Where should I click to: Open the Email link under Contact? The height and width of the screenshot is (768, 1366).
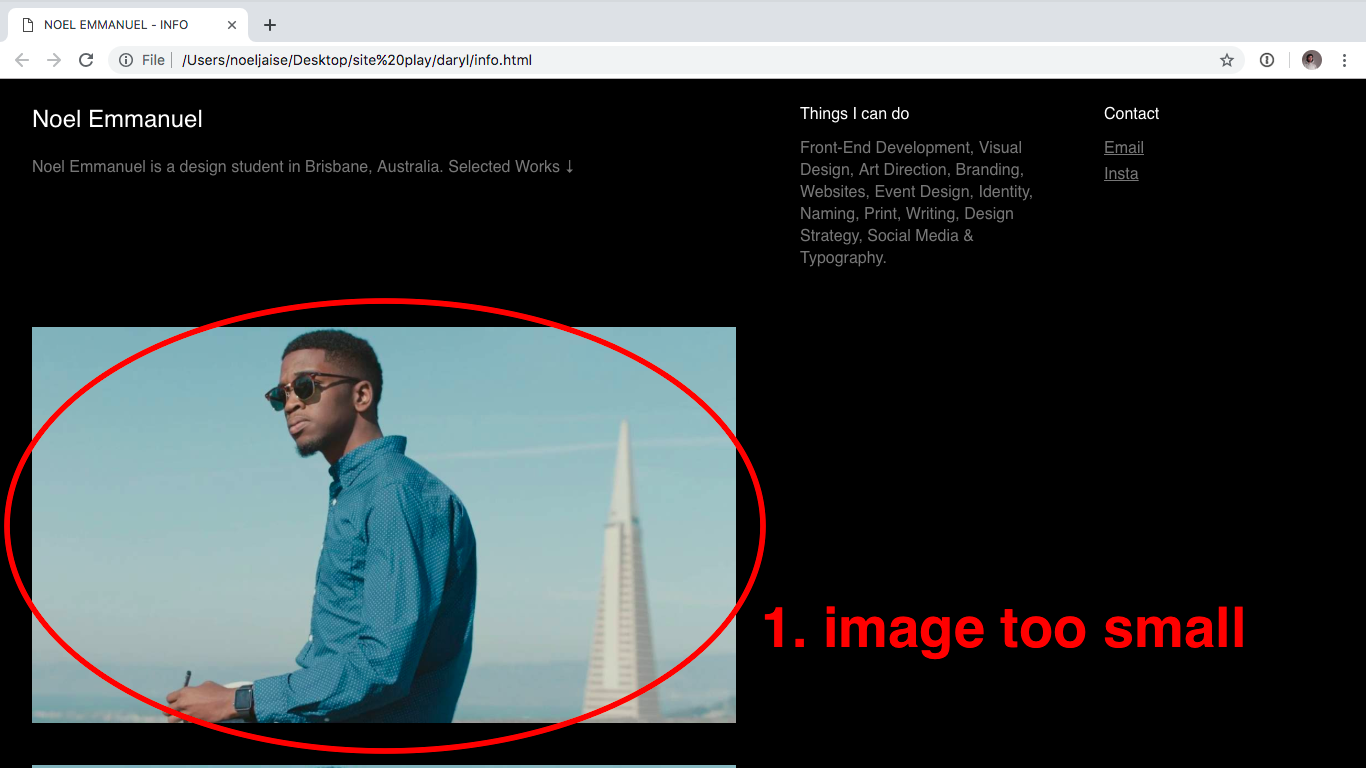pos(1123,147)
